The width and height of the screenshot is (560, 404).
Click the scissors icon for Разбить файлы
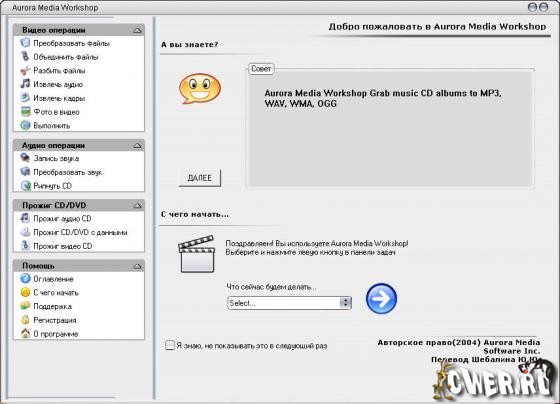coord(25,70)
